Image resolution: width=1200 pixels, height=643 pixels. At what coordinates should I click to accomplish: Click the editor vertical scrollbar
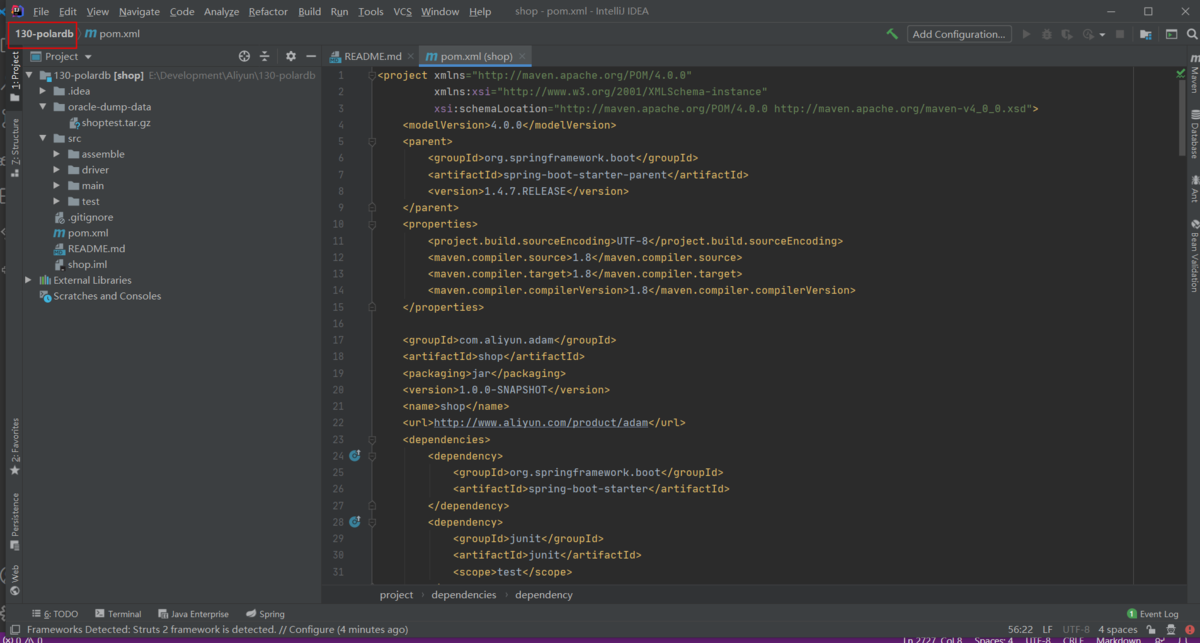click(1180, 120)
